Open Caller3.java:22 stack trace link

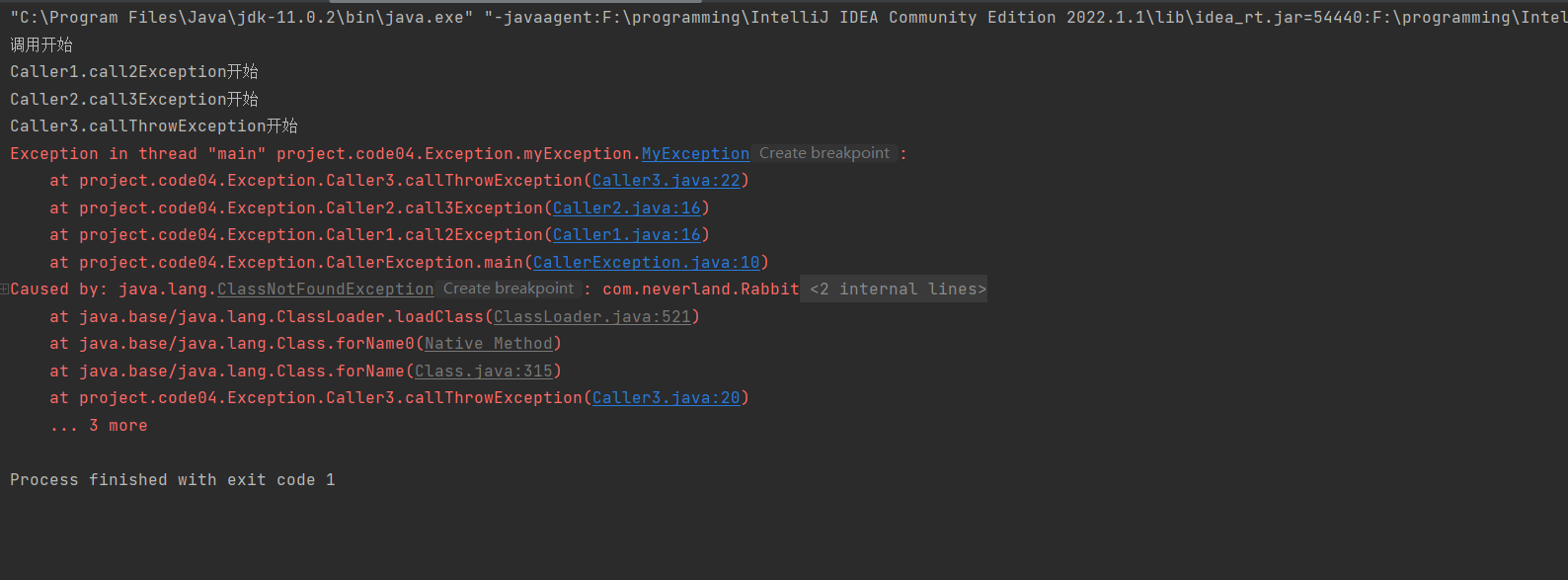(x=666, y=181)
